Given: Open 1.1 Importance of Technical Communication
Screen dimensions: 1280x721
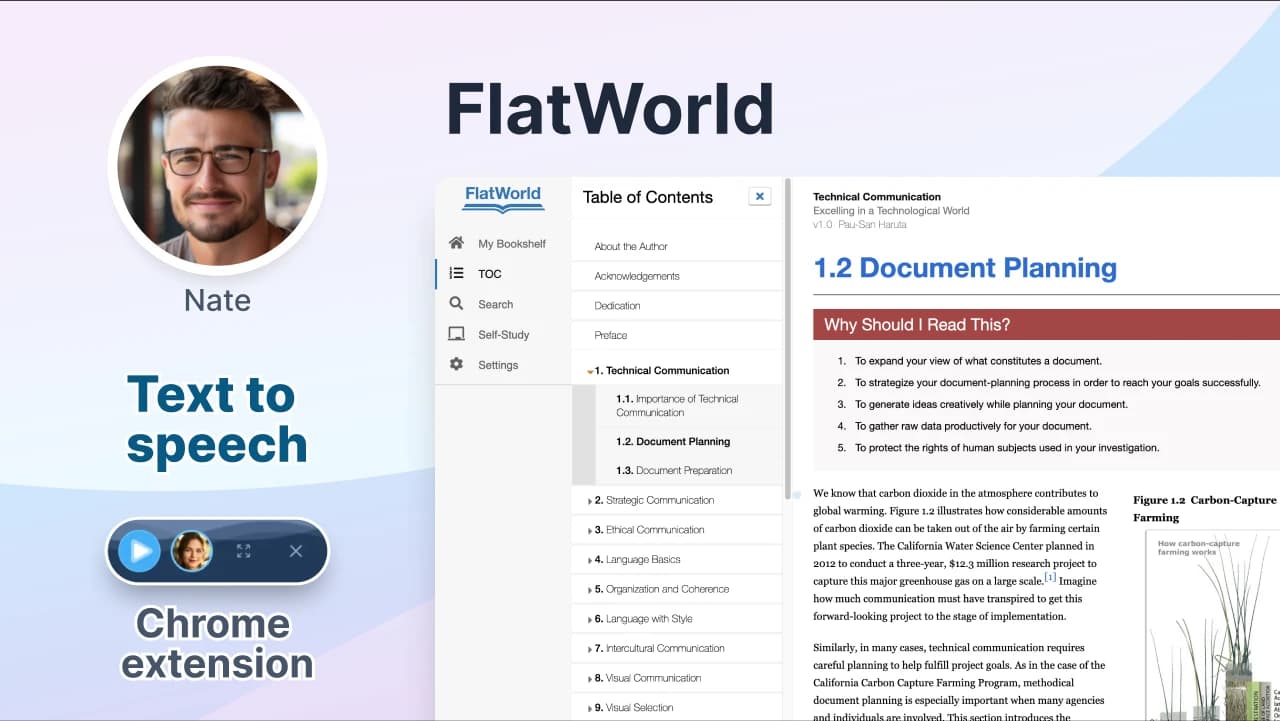Looking at the screenshot, I should coord(677,405).
